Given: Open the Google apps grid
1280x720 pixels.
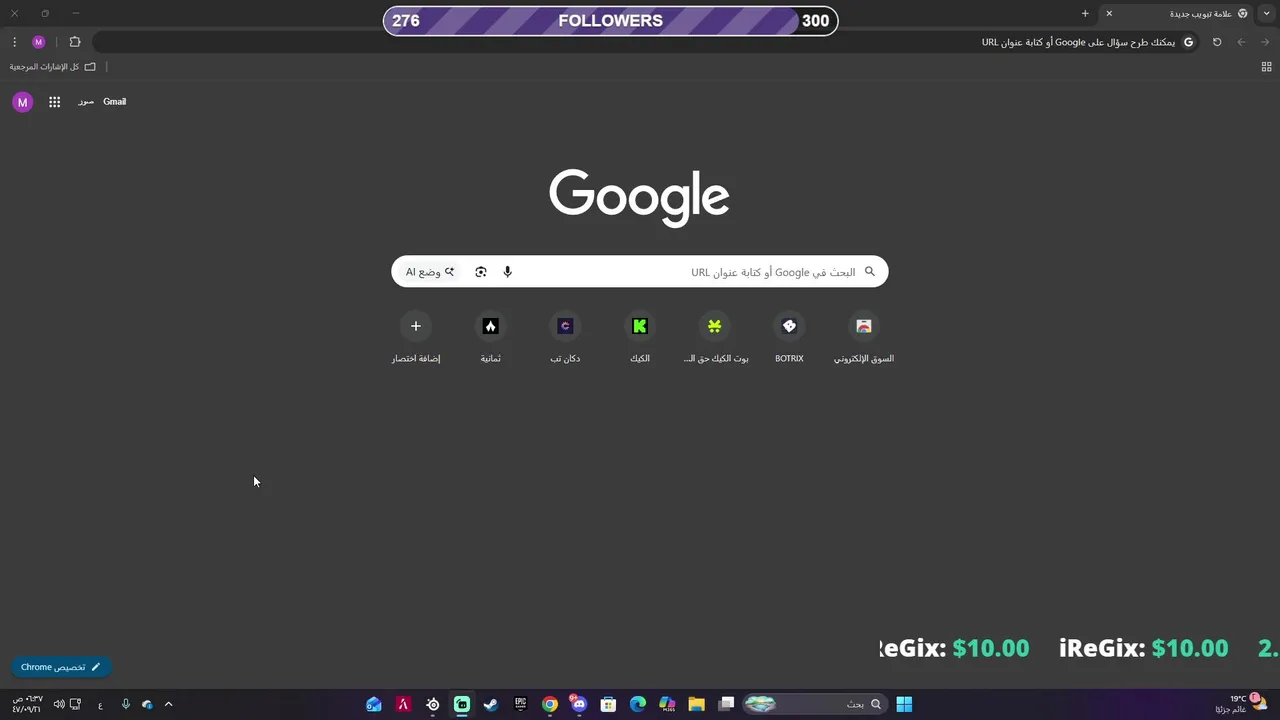Looking at the screenshot, I should 55,102.
